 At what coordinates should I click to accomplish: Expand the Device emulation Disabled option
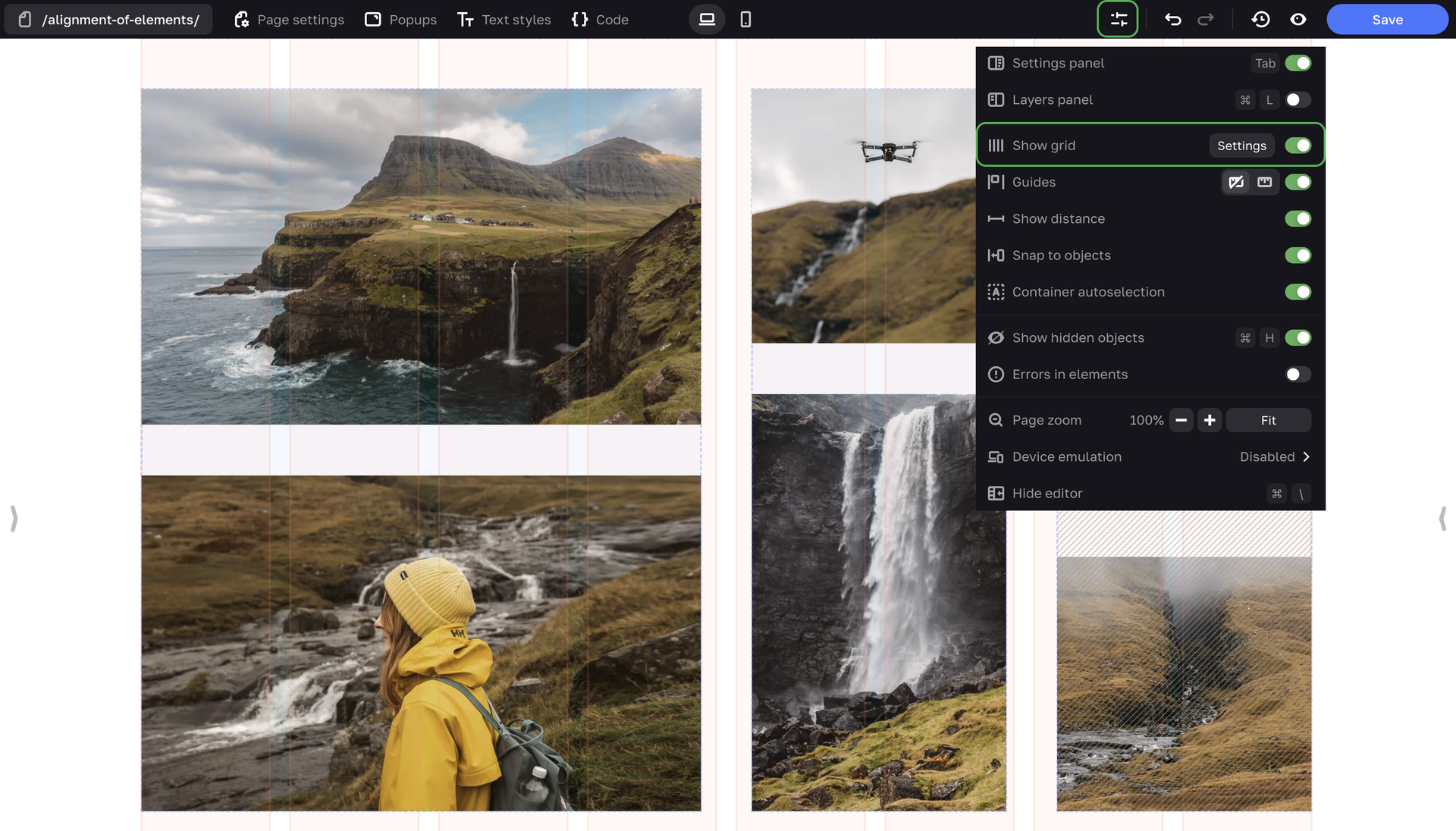pyautogui.click(x=1275, y=456)
